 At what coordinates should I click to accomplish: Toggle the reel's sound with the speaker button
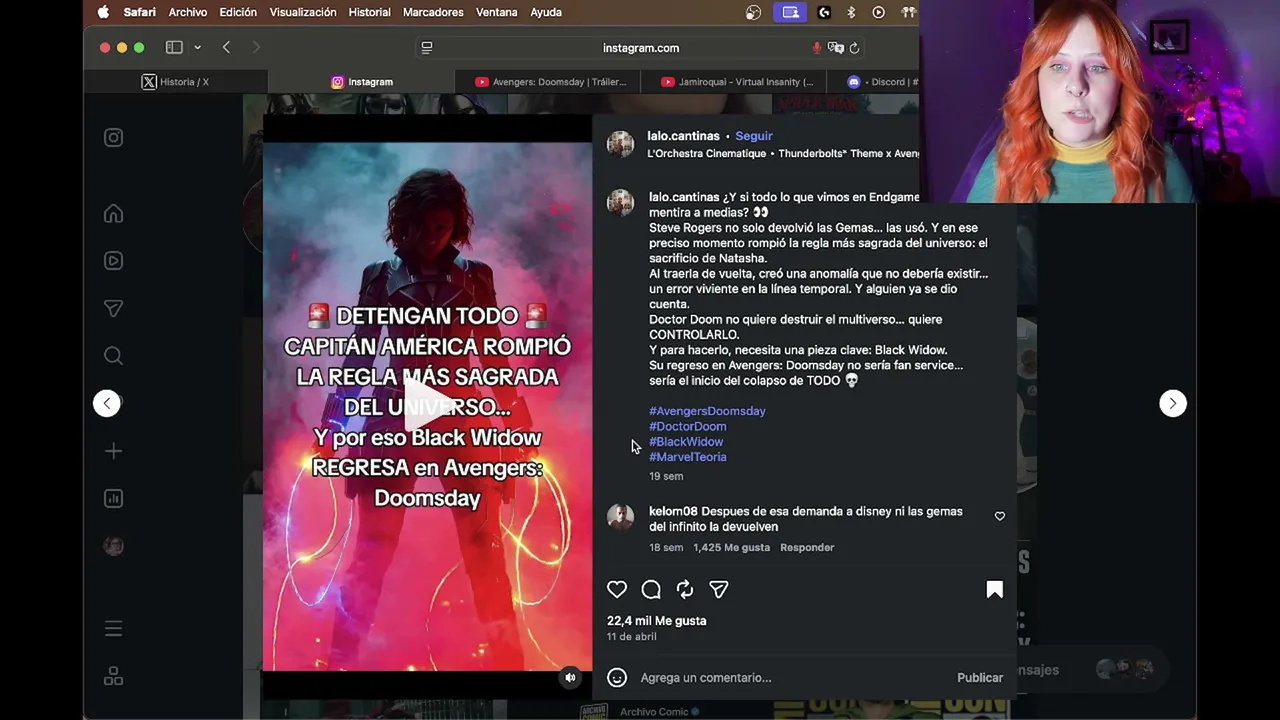(x=570, y=677)
